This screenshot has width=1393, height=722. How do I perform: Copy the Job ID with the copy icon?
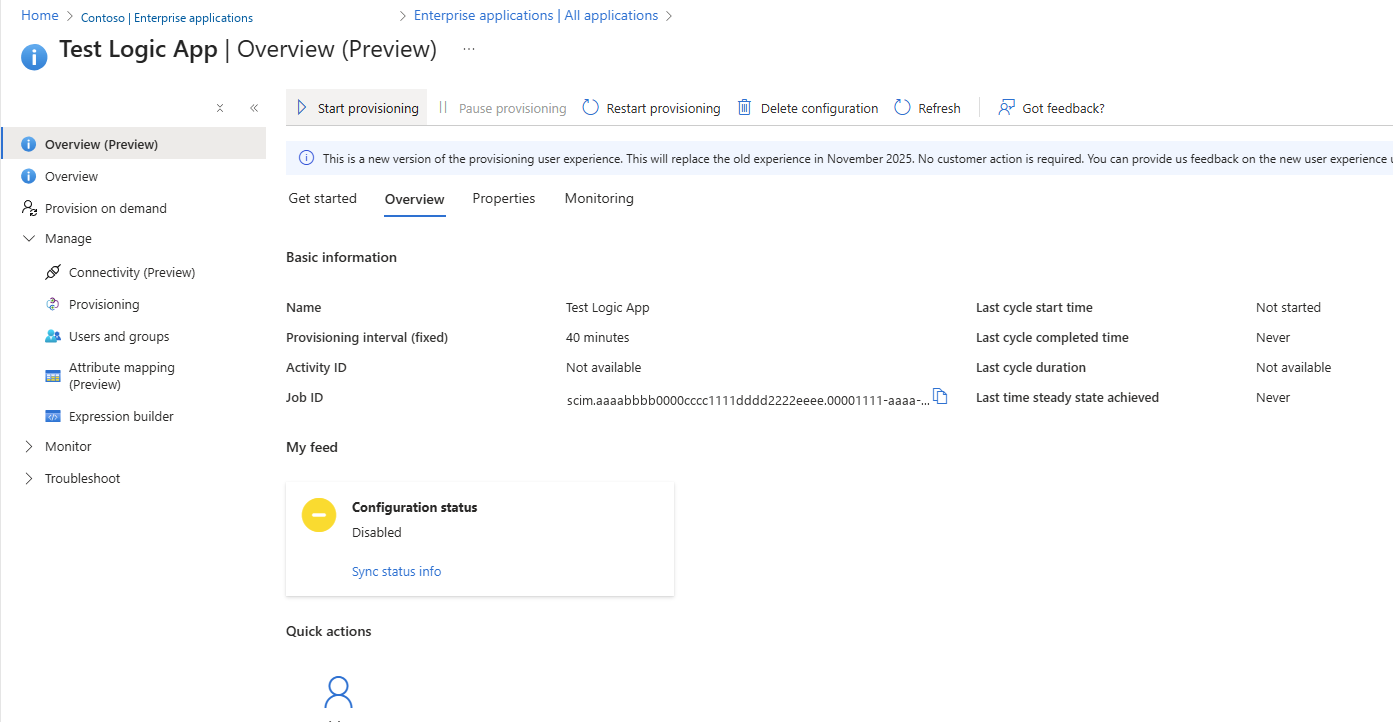940,396
